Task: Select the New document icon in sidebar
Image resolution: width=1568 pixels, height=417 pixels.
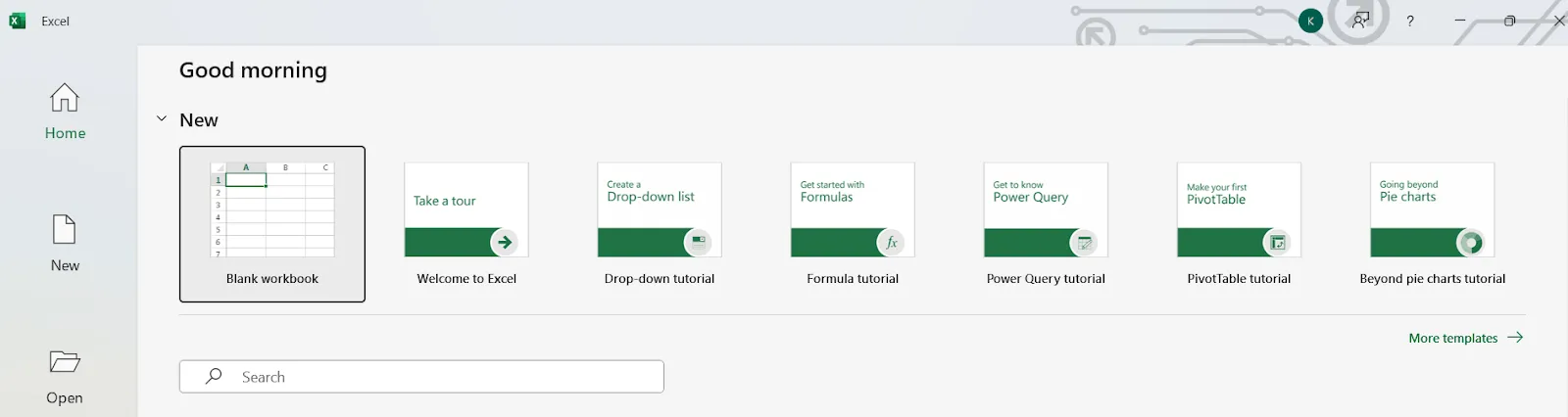Action: pyautogui.click(x=65, y=229)
